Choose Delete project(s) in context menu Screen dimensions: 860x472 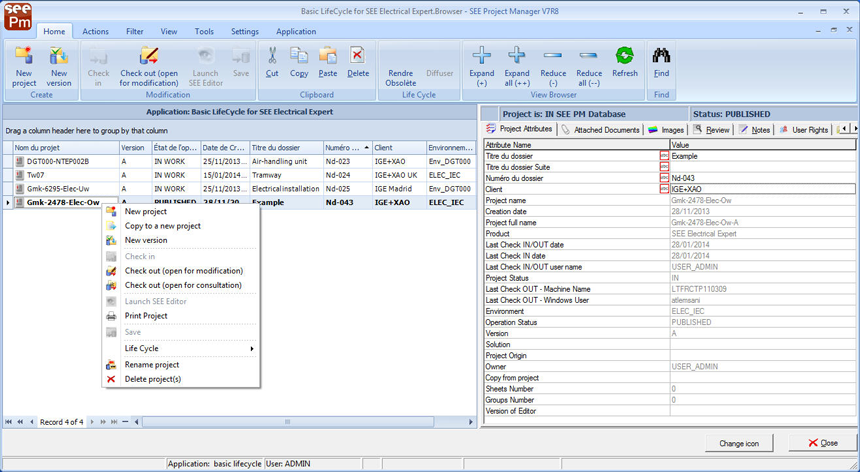click(152, 379)
